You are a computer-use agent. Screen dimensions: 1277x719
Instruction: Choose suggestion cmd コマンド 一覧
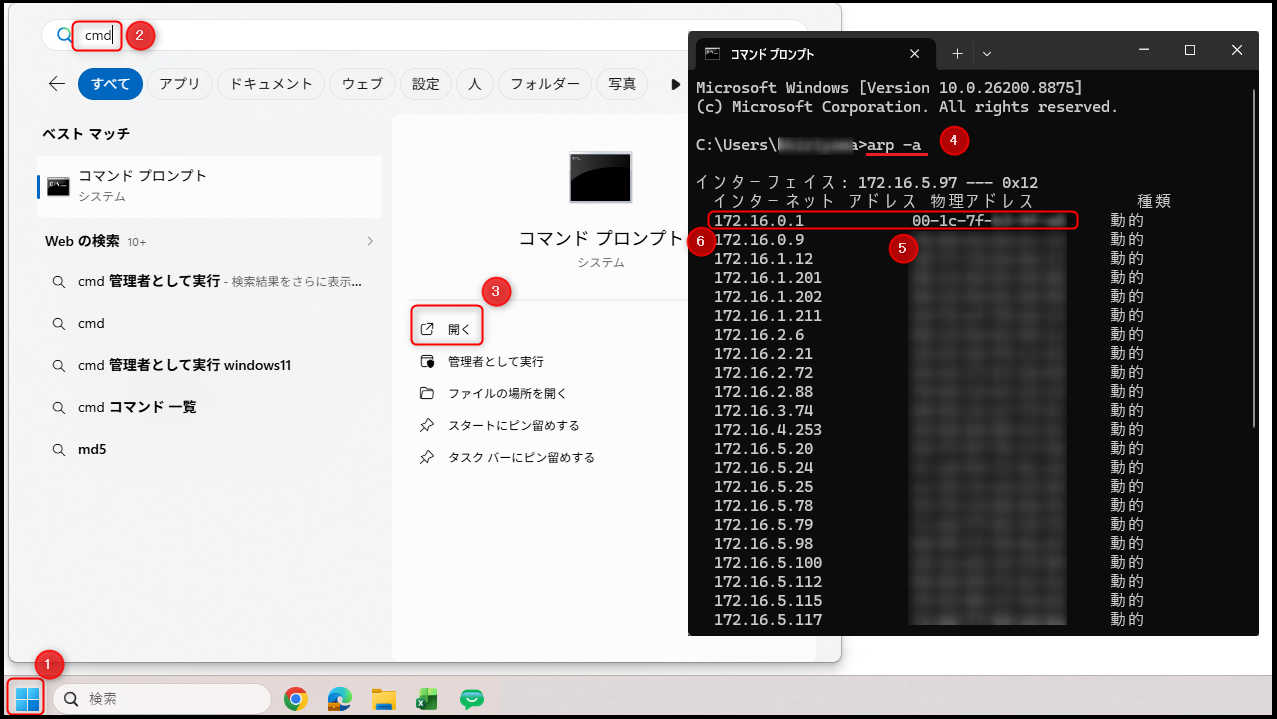coord(209,407)
